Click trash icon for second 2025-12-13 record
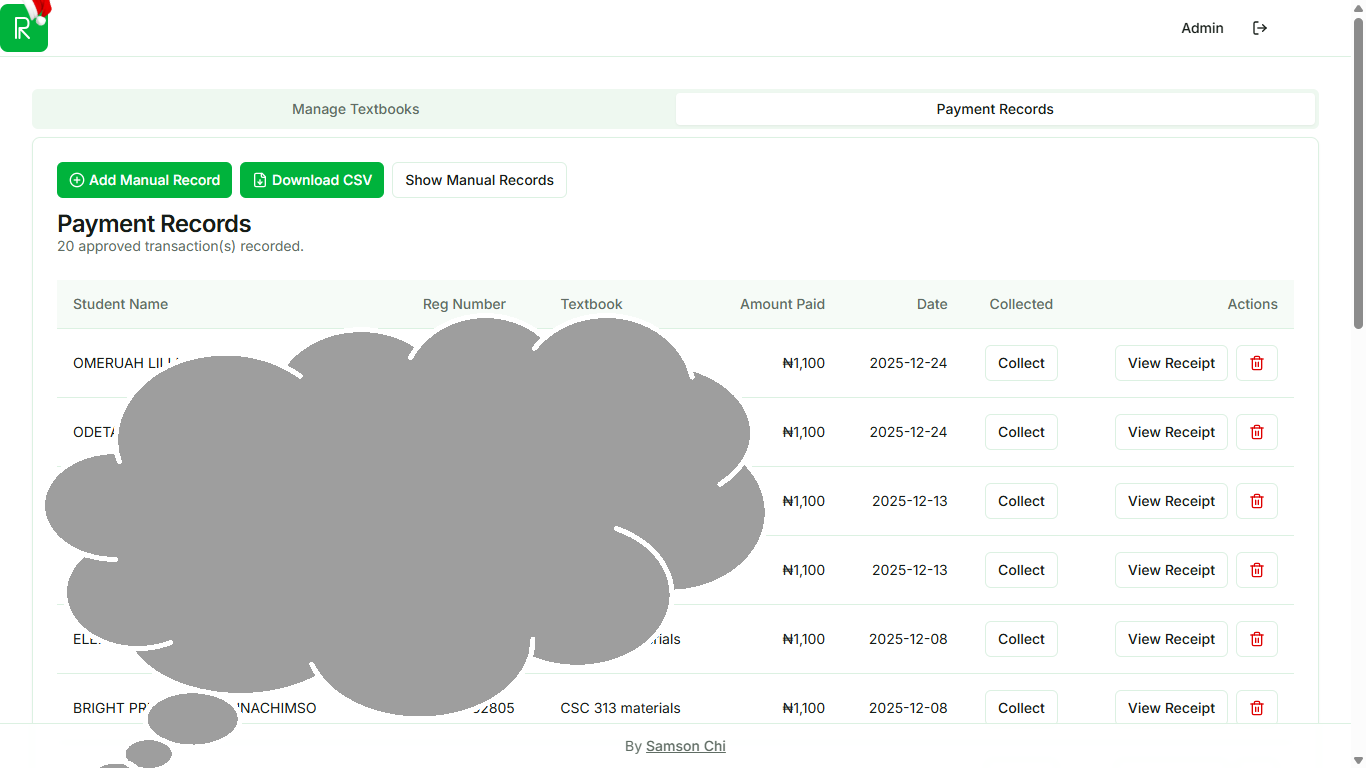Viewport: 1366px width, 768px height. [x=1257, y=570]
